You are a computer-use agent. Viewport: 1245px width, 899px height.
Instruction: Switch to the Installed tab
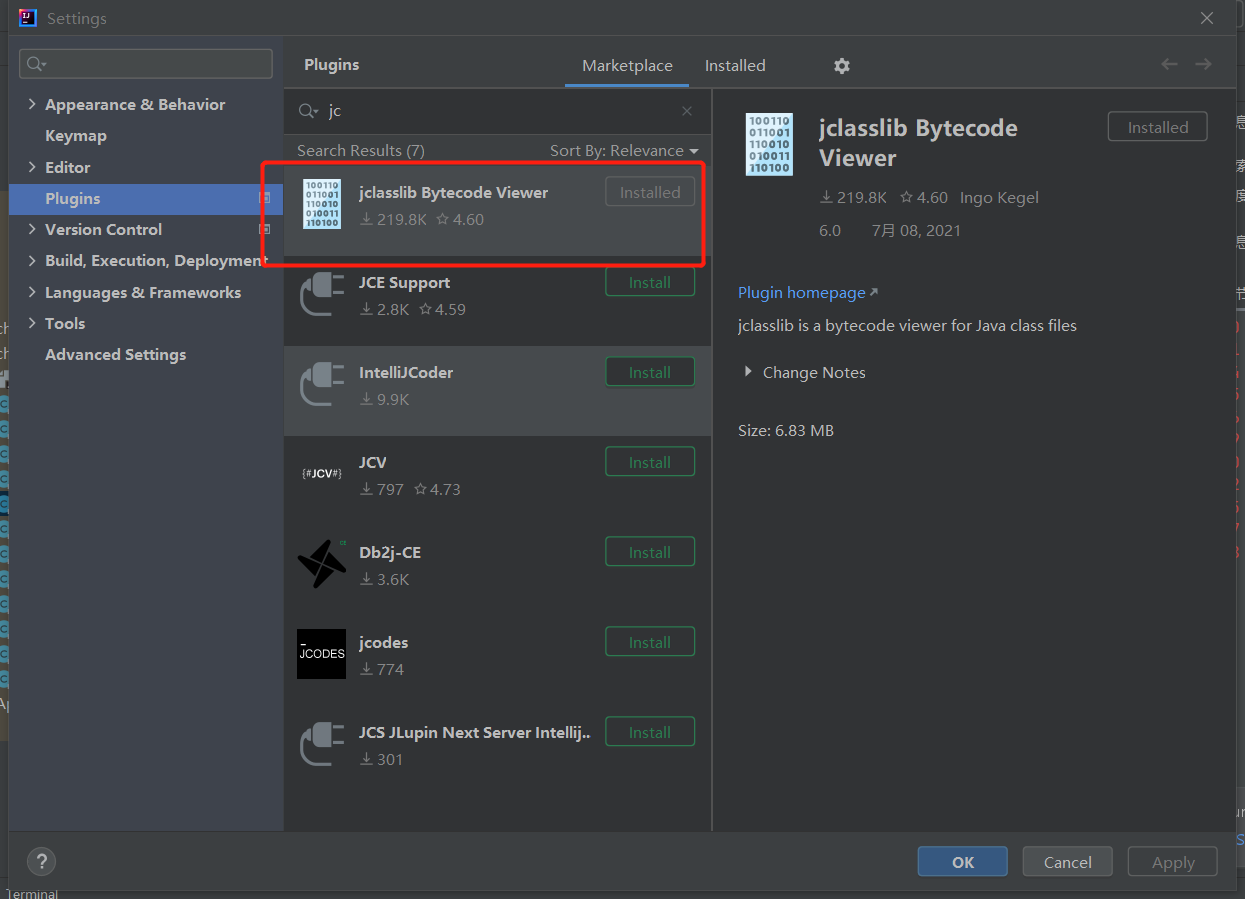pyautogui.click(x=735, y=66)
